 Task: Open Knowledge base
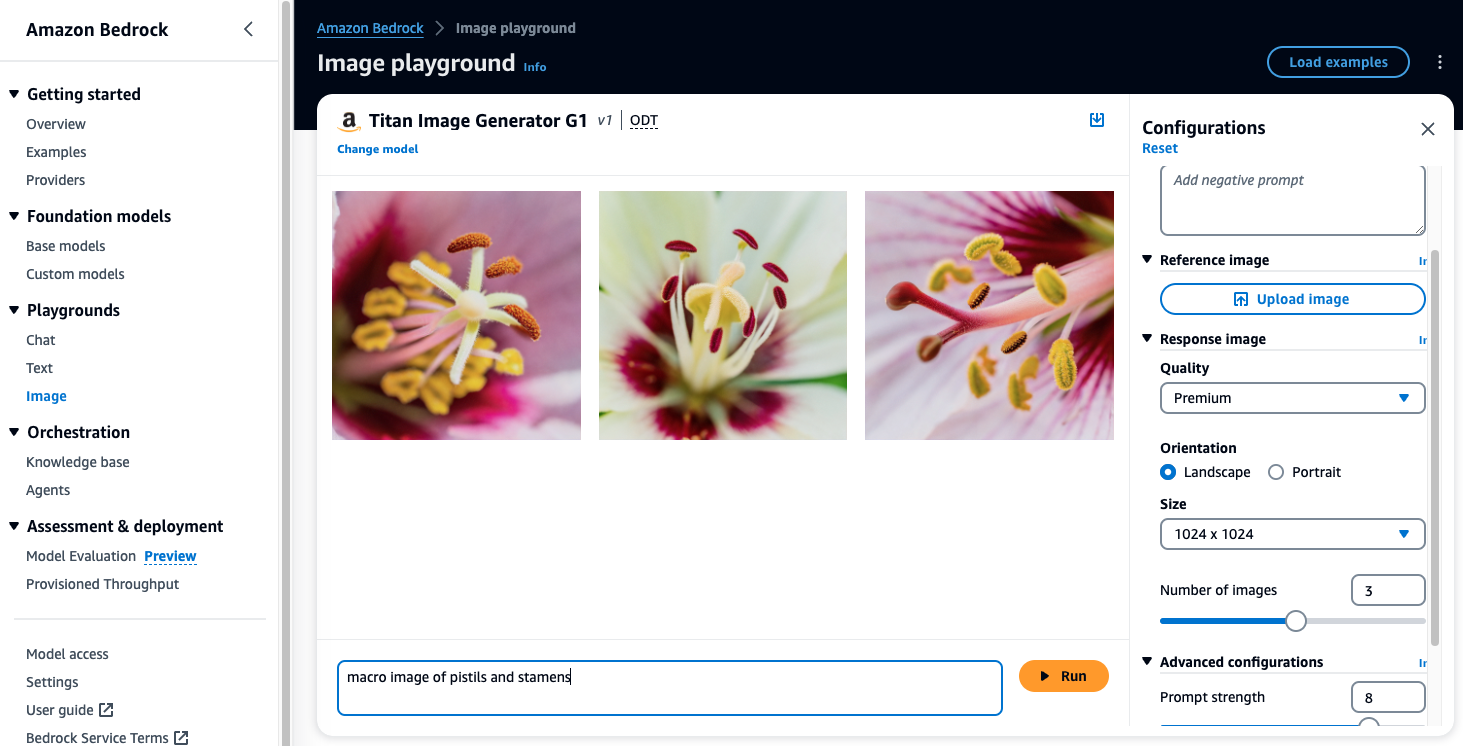[78, 462]
